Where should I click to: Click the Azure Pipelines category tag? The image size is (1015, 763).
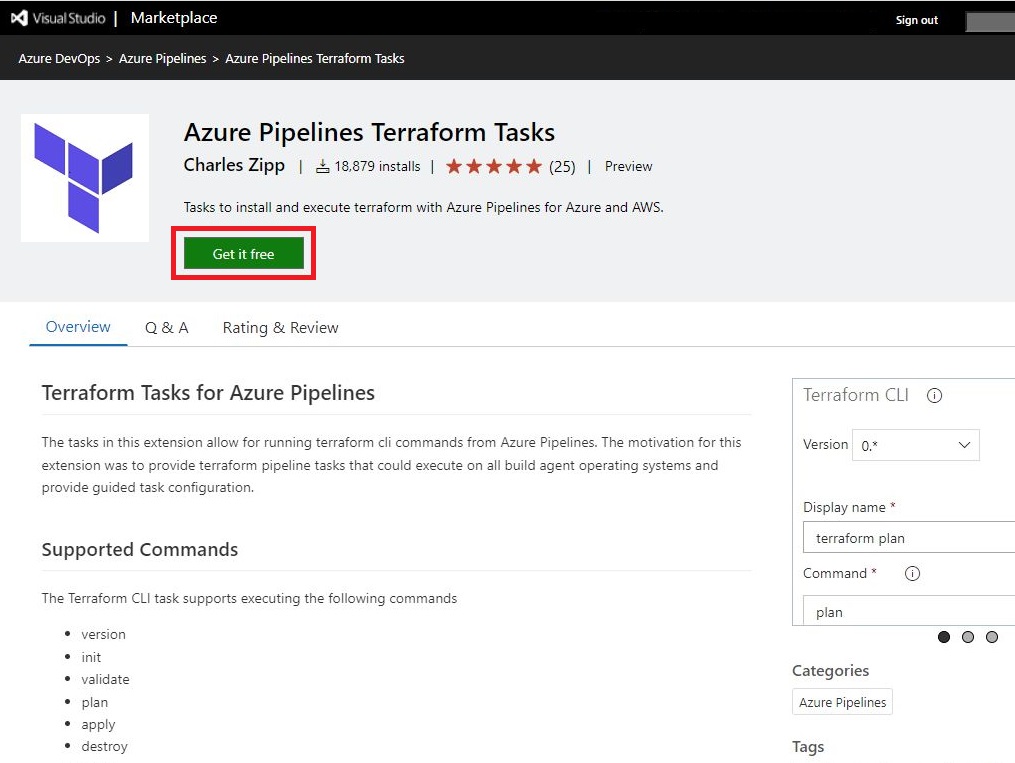pyautogui.click(x=842, y=702)
